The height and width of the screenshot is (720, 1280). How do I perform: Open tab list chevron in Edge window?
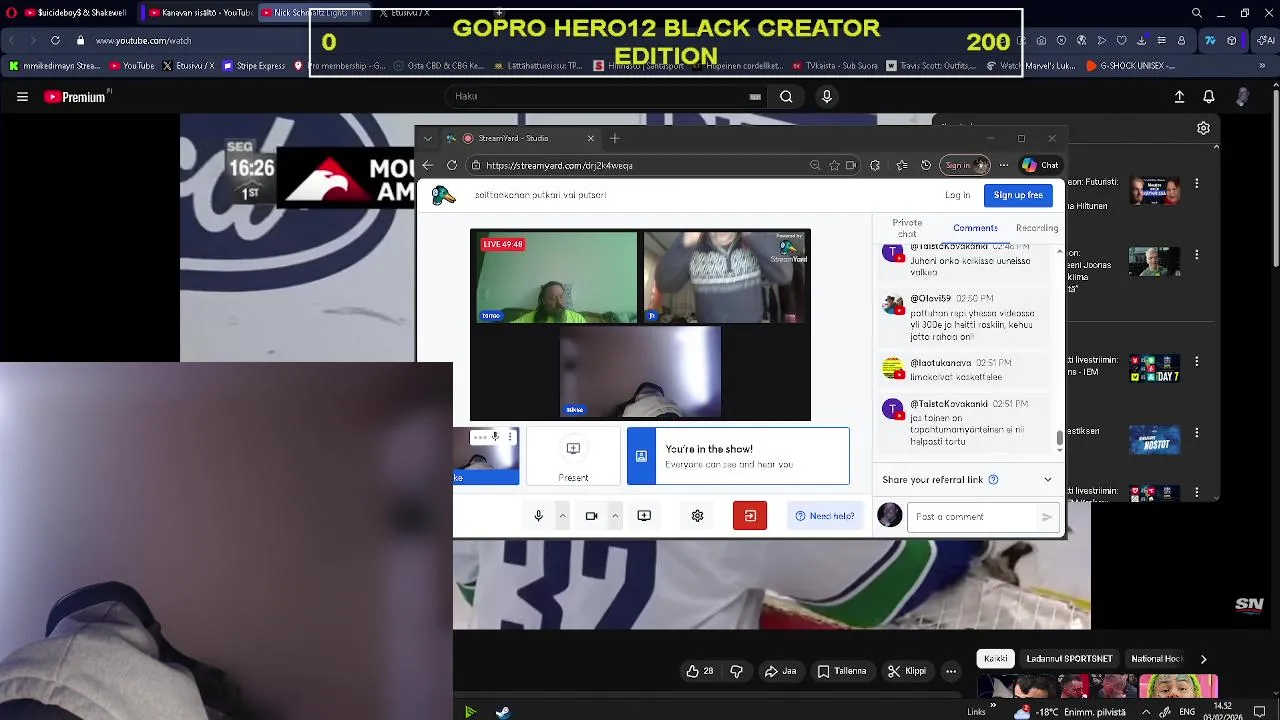(428, 138)
